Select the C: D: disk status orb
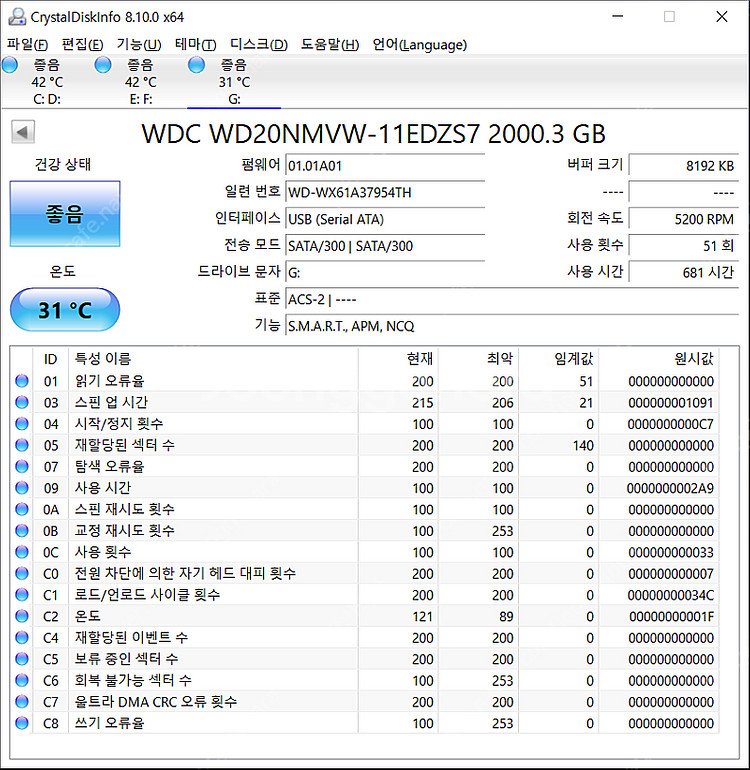750x770 pixels. pyautogui.click(x=10, y=65)
